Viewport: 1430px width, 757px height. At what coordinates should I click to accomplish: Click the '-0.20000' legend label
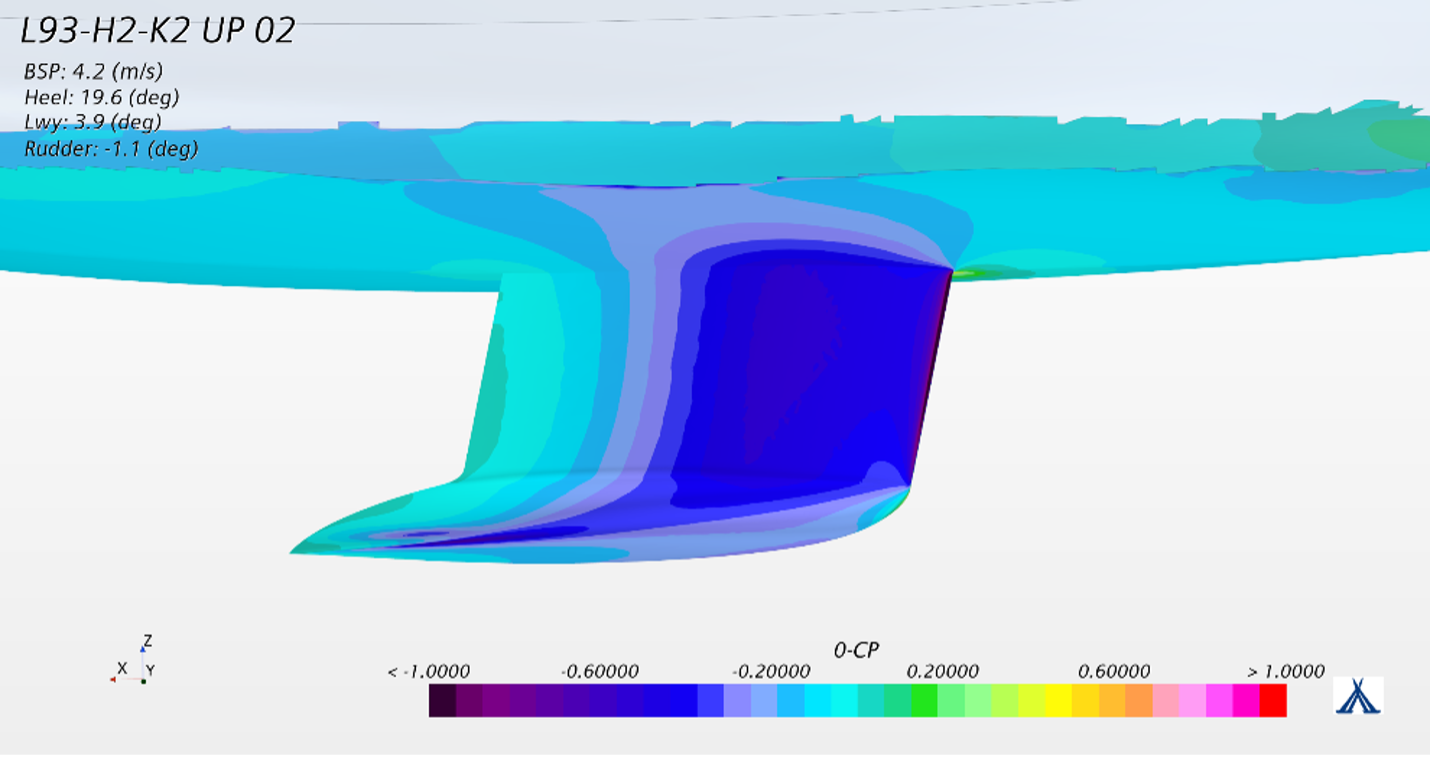[771, 672]
